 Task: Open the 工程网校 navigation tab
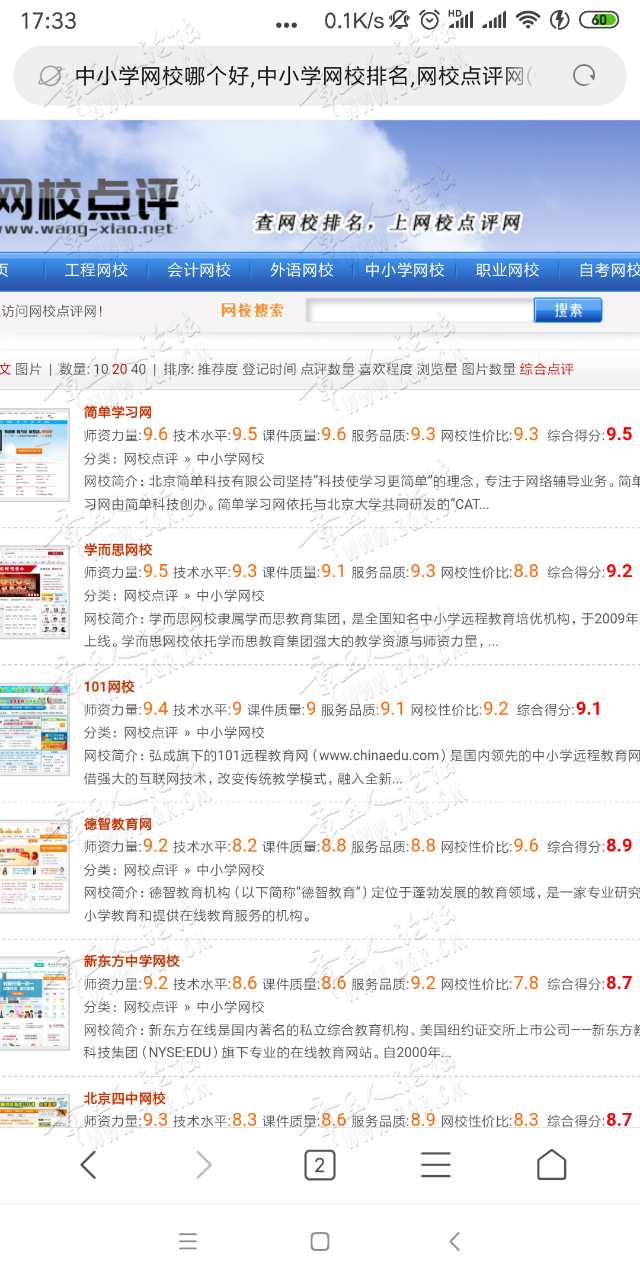pyautogui.click(x=96, y=270)
